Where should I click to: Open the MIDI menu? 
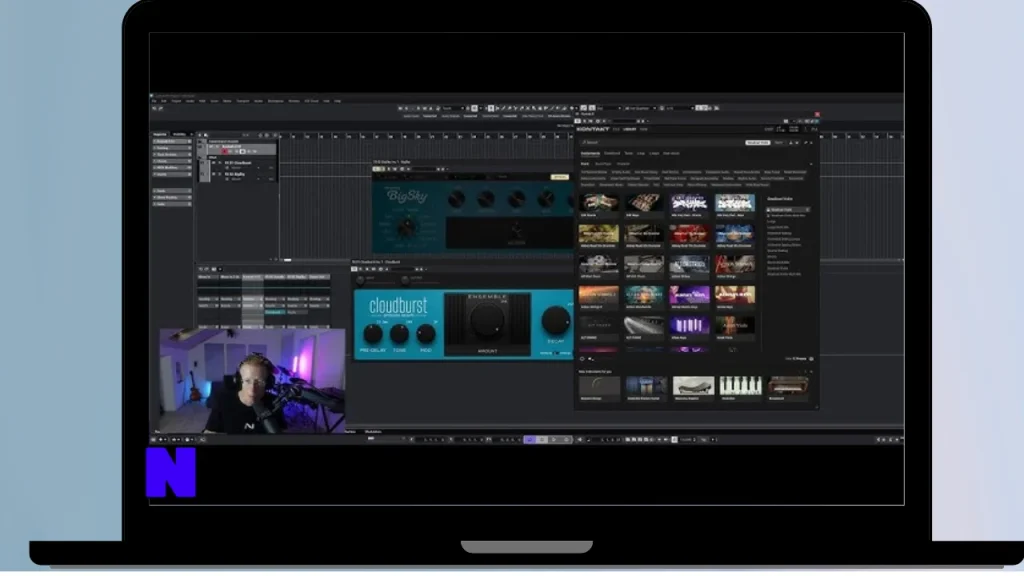coord(202,101)
